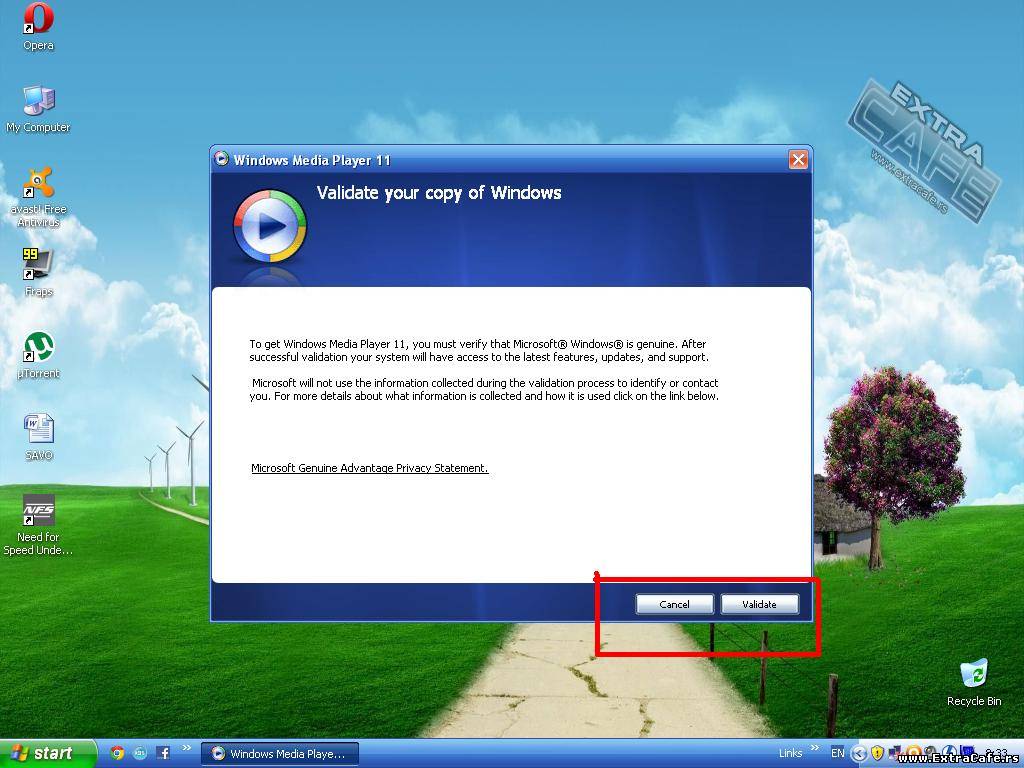
Task: Open the Start menu
Action: [x=47, y=754]
